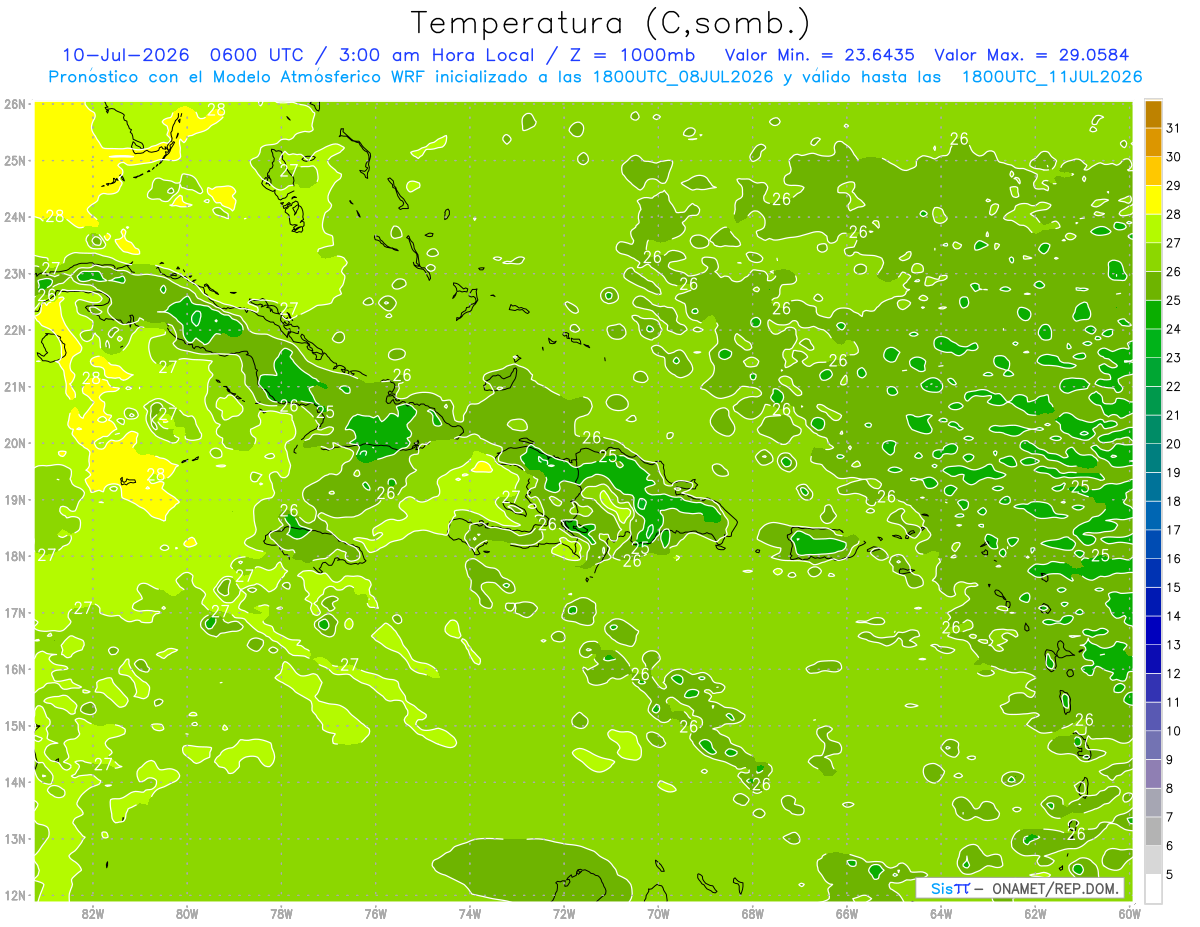Viewport: 1200px width, 927px height.
Task: Click the color bar label "18"
Action: [1173, 501]
